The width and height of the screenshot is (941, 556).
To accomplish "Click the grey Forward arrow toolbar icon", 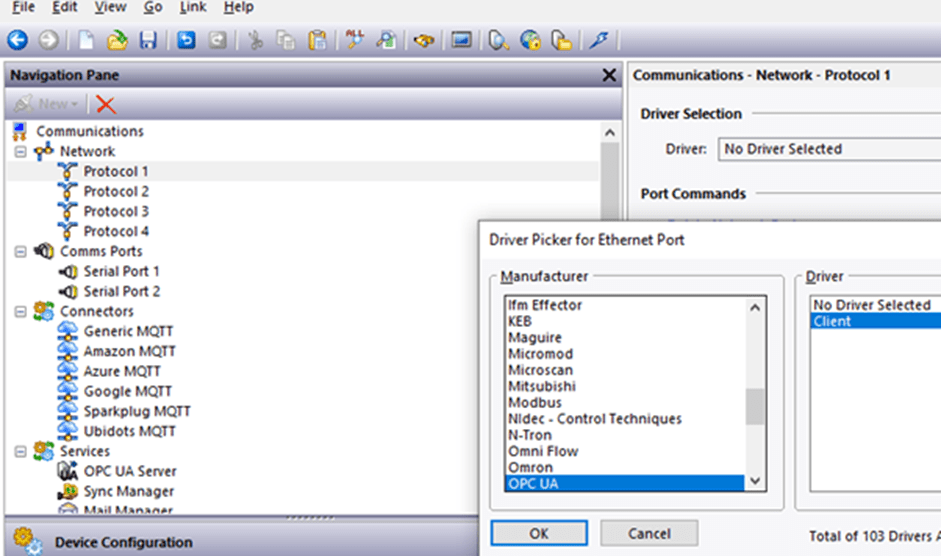I will [x=49, y=40].
